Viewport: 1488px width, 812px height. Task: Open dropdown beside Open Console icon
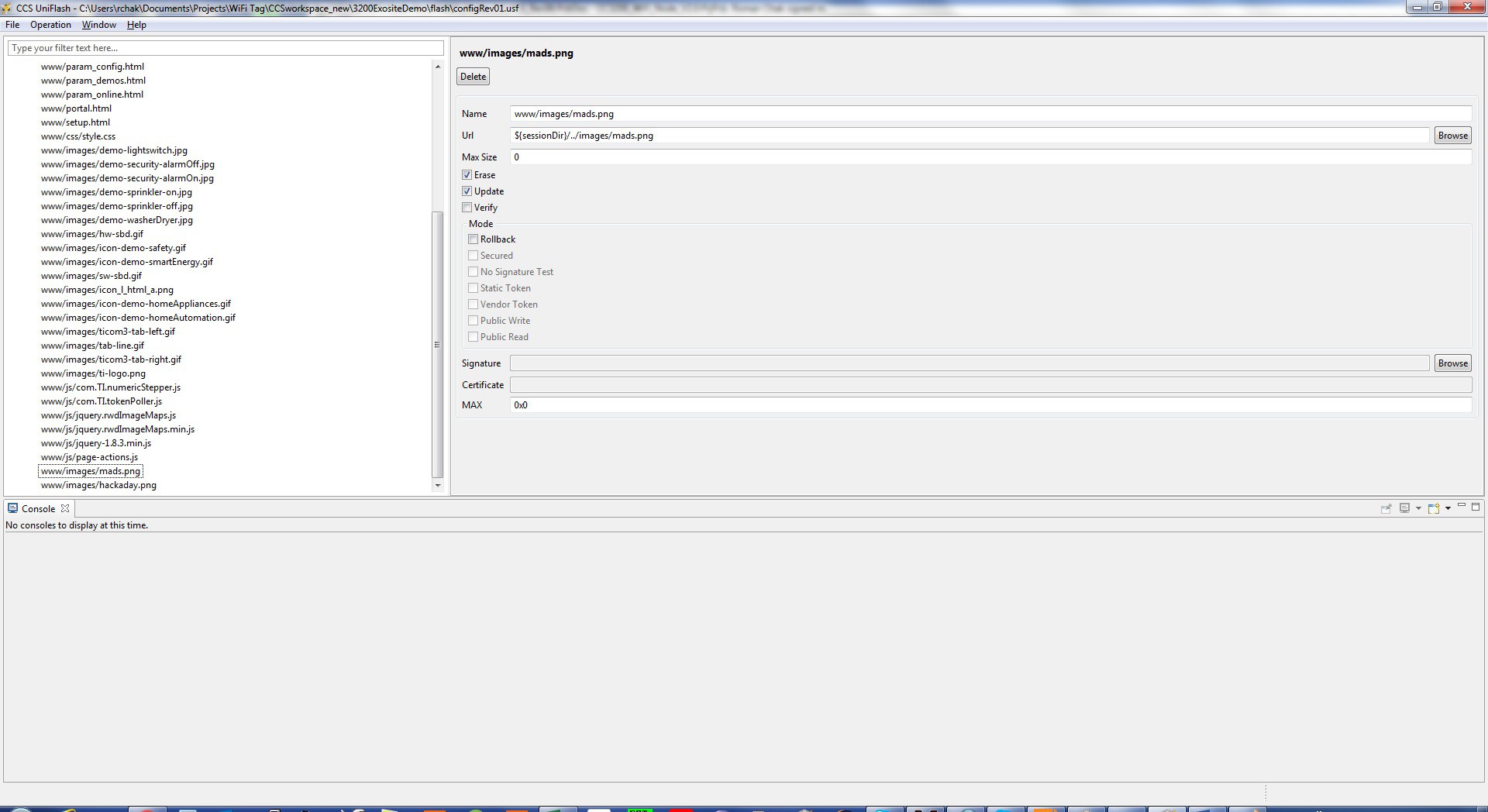coord(1448,508)
